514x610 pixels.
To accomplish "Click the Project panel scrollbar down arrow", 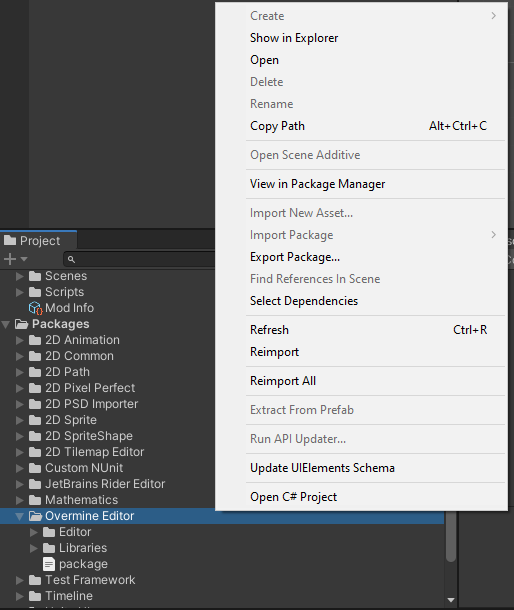I will [x=451, y=600].
